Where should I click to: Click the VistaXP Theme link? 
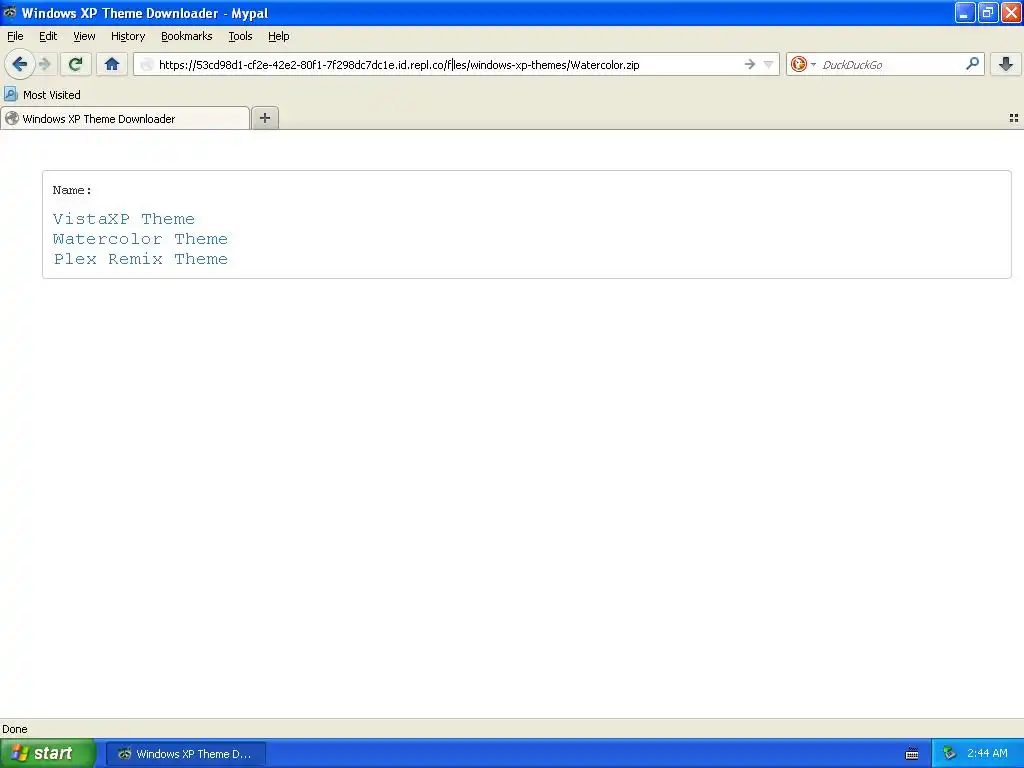[123, 219]
